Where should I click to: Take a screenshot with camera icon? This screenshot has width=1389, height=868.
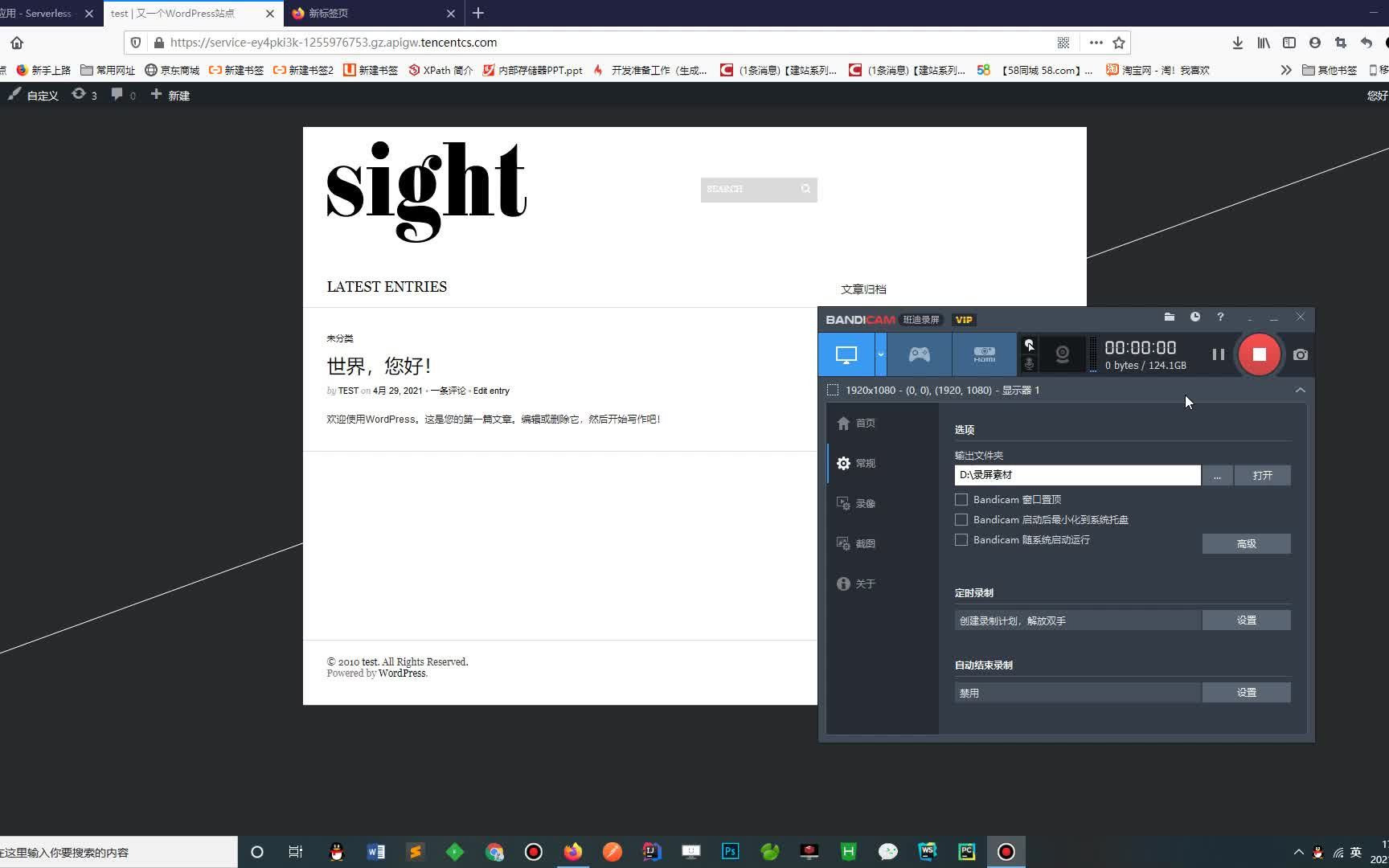point(1301,354)
